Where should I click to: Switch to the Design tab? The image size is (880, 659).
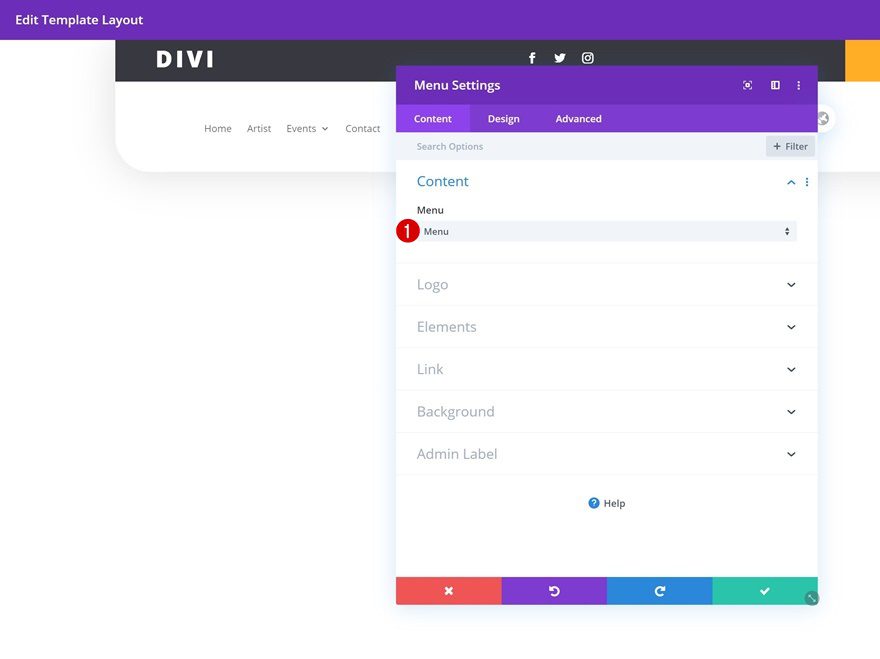[x=503, y=118]
